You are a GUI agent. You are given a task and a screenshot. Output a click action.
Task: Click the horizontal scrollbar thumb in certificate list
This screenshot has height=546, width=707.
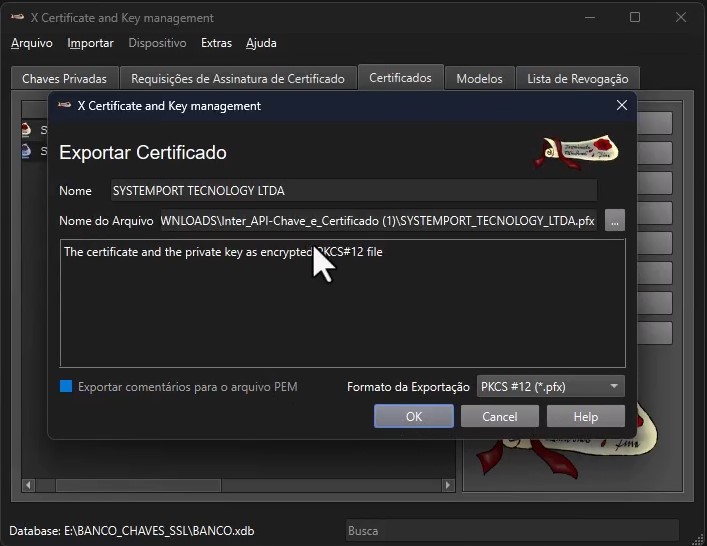(x=138, y=485)
